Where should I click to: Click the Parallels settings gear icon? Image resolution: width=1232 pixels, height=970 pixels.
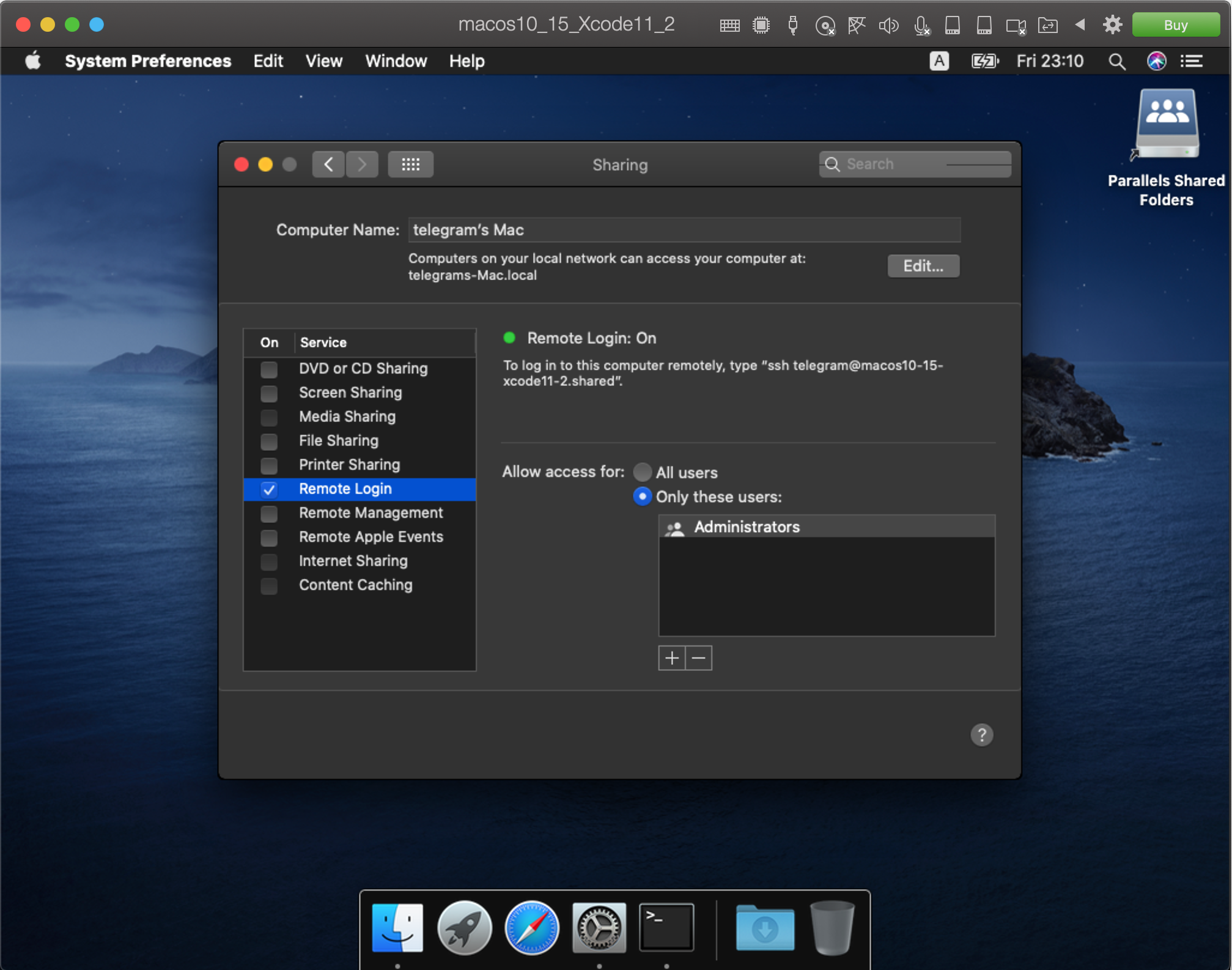click(1112, 25)
